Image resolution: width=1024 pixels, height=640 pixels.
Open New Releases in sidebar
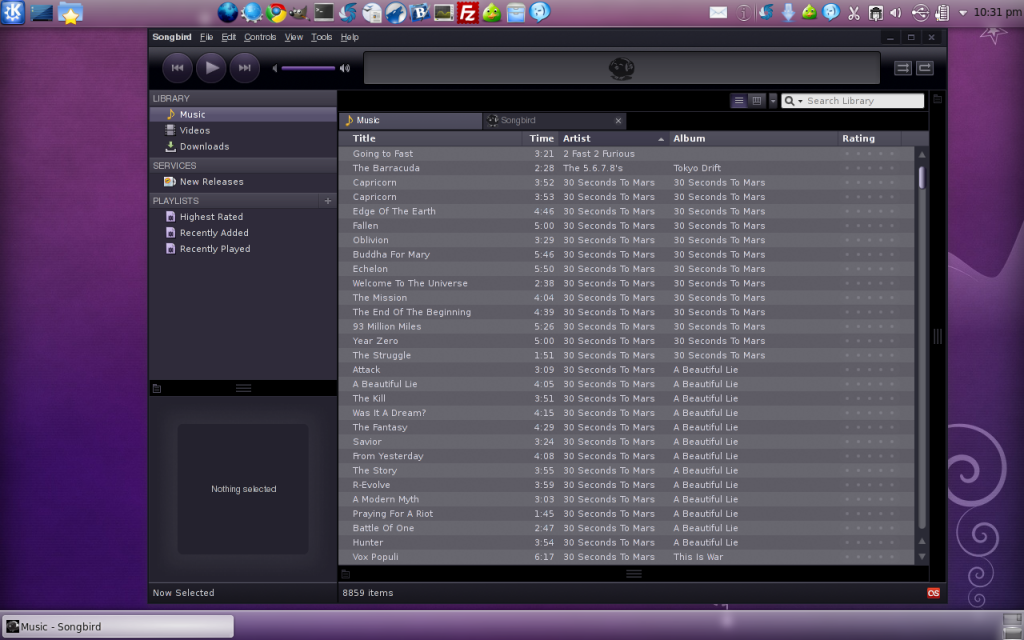pos(211,182)
